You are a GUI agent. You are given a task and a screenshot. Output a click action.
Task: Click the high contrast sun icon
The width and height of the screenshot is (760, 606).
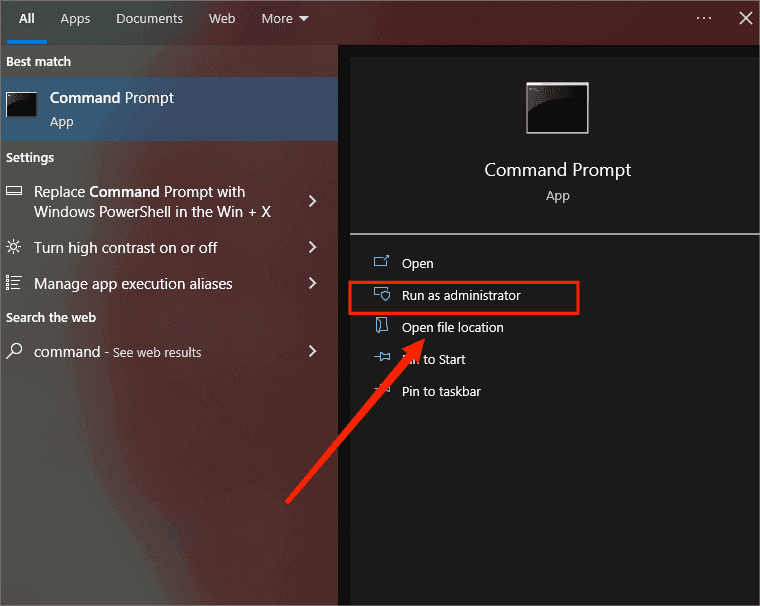pos(14,247)
